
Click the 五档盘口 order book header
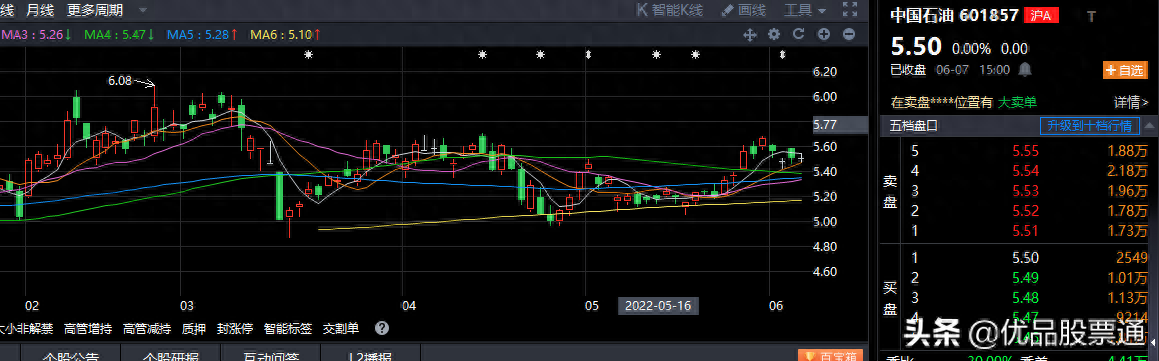[914, 126]
